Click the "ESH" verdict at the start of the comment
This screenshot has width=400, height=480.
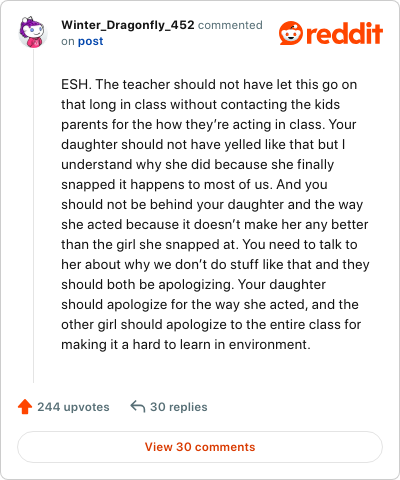tap(75, 84)
